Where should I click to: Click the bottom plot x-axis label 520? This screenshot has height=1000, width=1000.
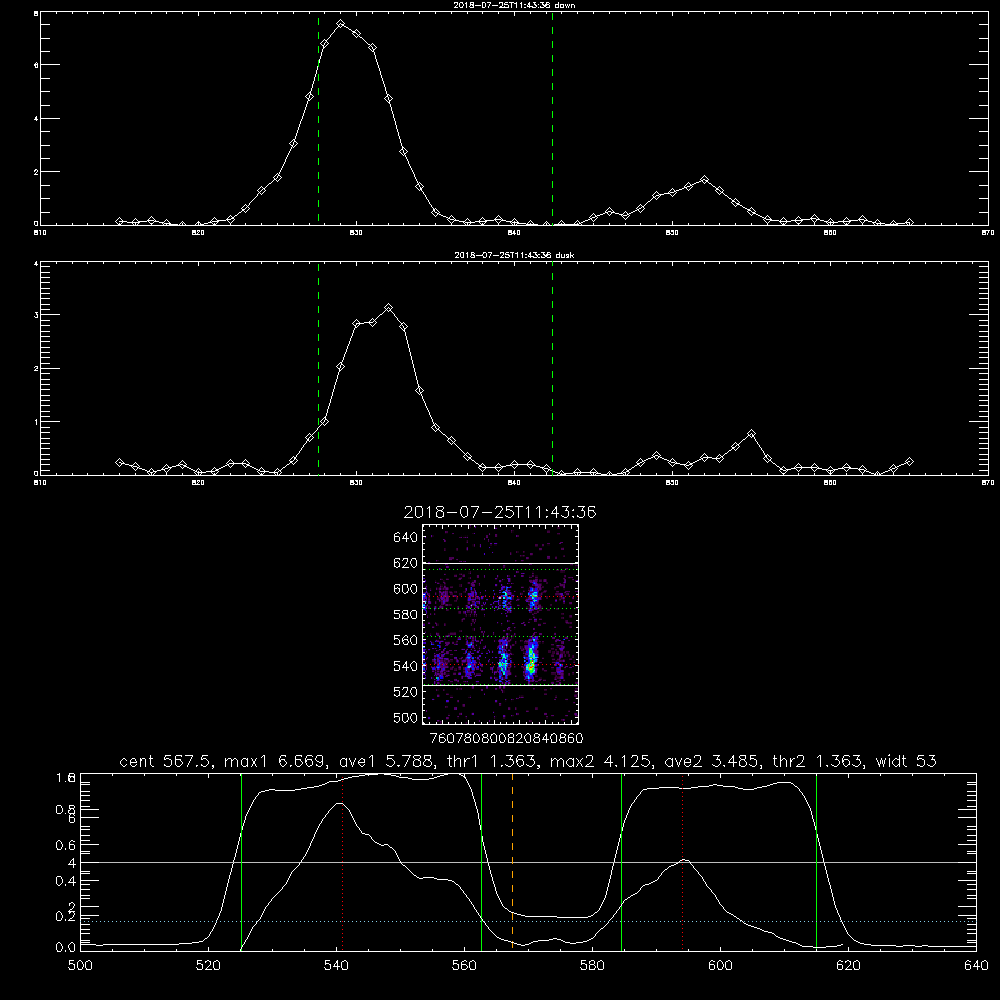pyautogui.click(x=208, y=966)
